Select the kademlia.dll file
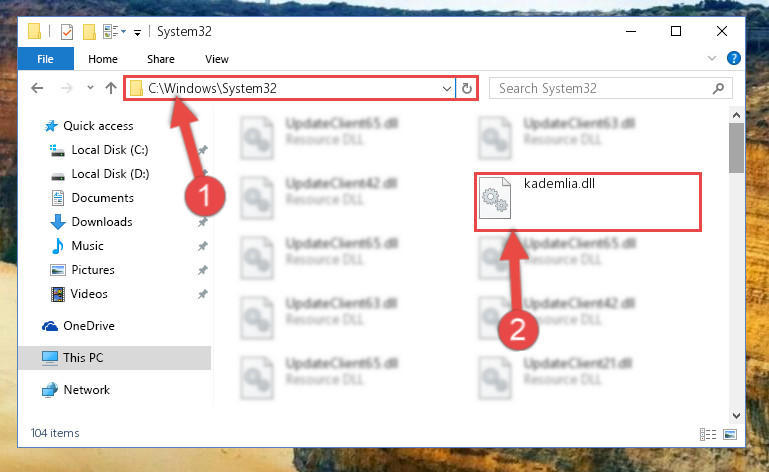769x472 pixels. pyautogui.click(x=588, y=201)
